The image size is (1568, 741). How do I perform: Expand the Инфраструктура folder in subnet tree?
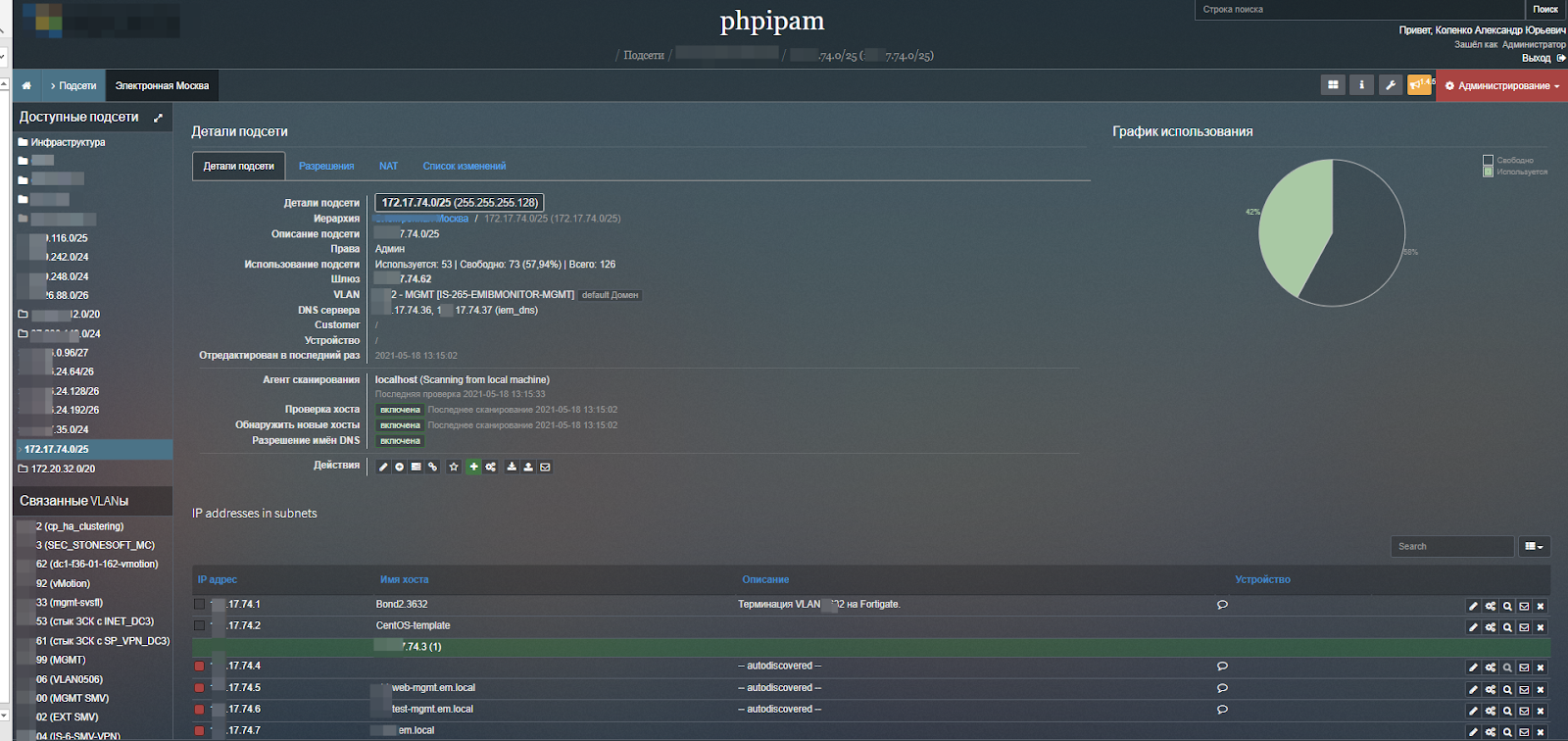(x=23, y=142)
